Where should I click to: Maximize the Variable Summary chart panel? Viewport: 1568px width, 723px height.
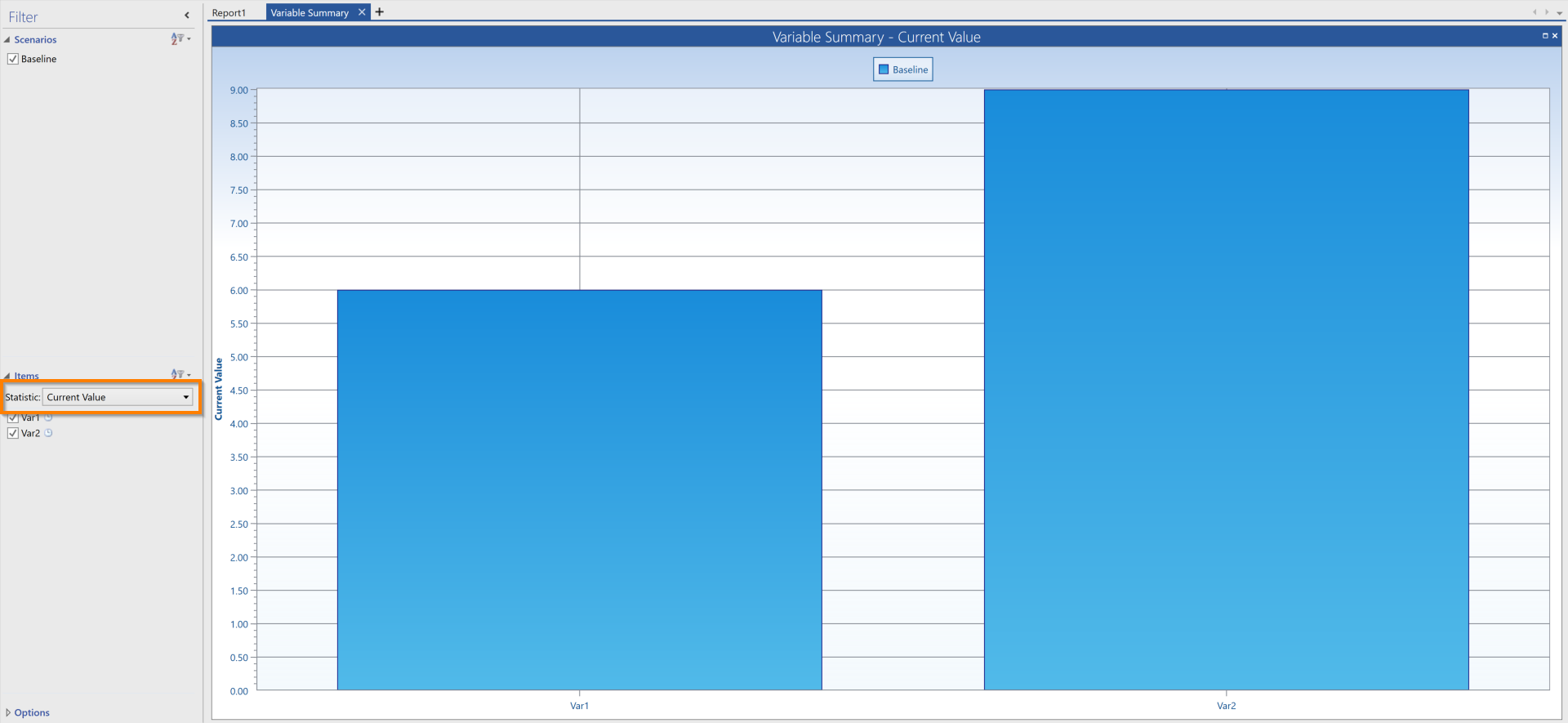[1545, 36]
